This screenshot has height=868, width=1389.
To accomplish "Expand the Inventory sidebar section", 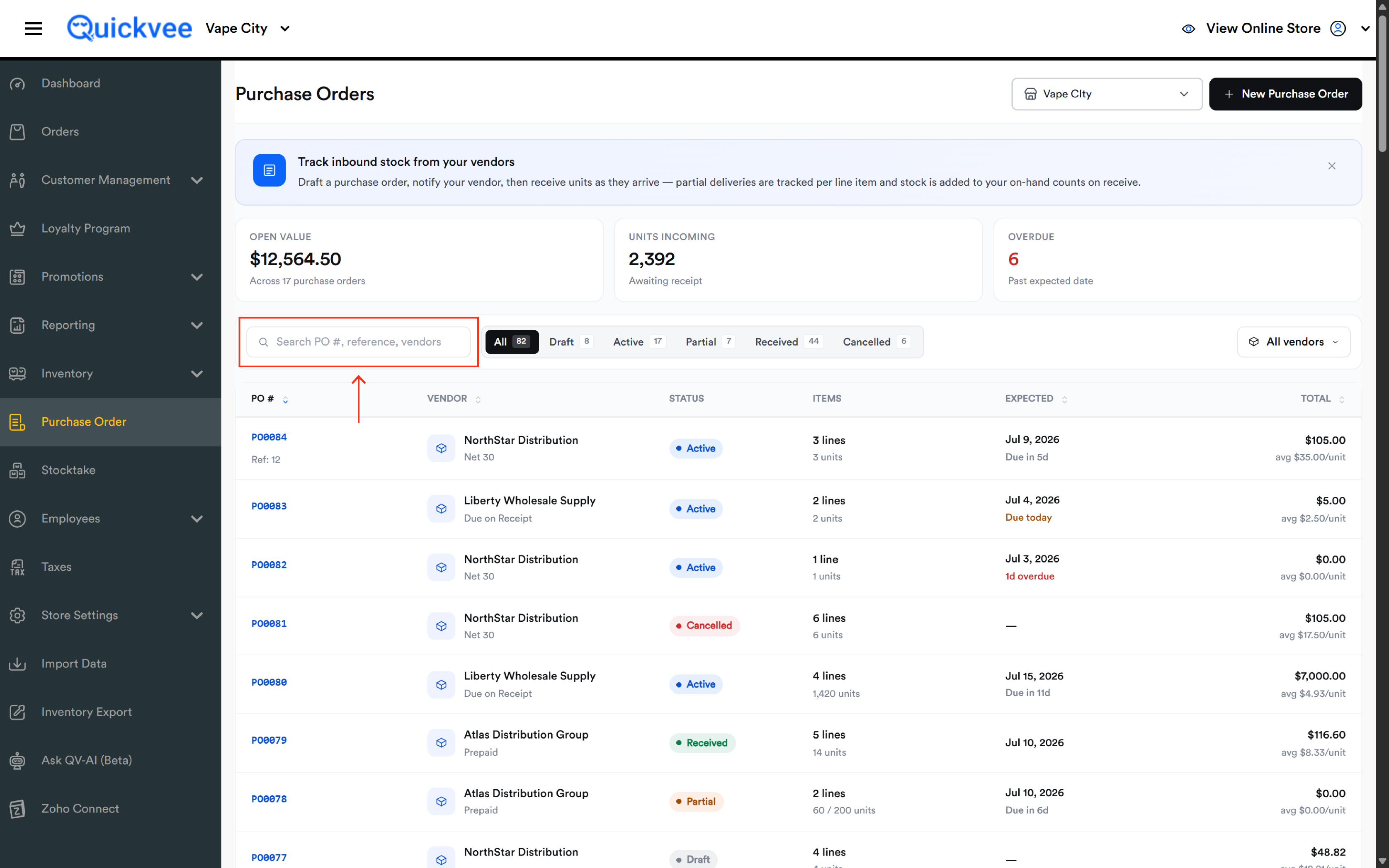I will [110, 374].
